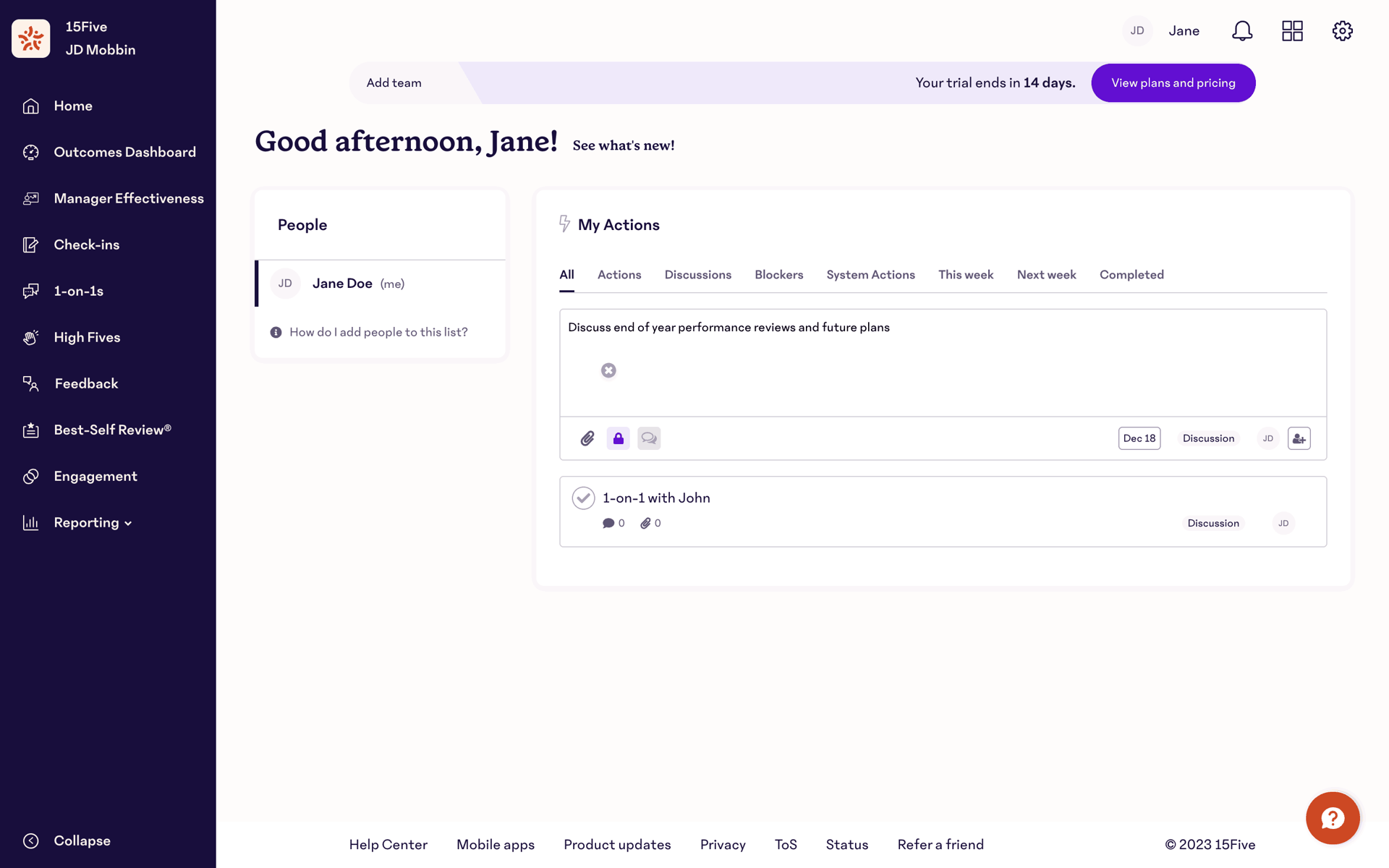Screen dimensions: 1389x868
Task: Open the help chat bubble
Action: tap(1333, 818)
